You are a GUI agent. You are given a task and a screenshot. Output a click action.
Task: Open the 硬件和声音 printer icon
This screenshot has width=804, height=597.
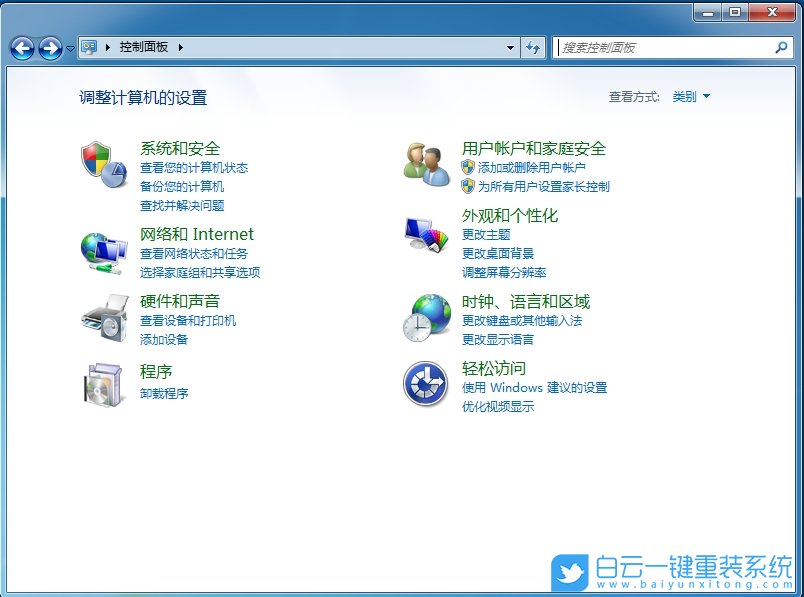tap(104, 320)
